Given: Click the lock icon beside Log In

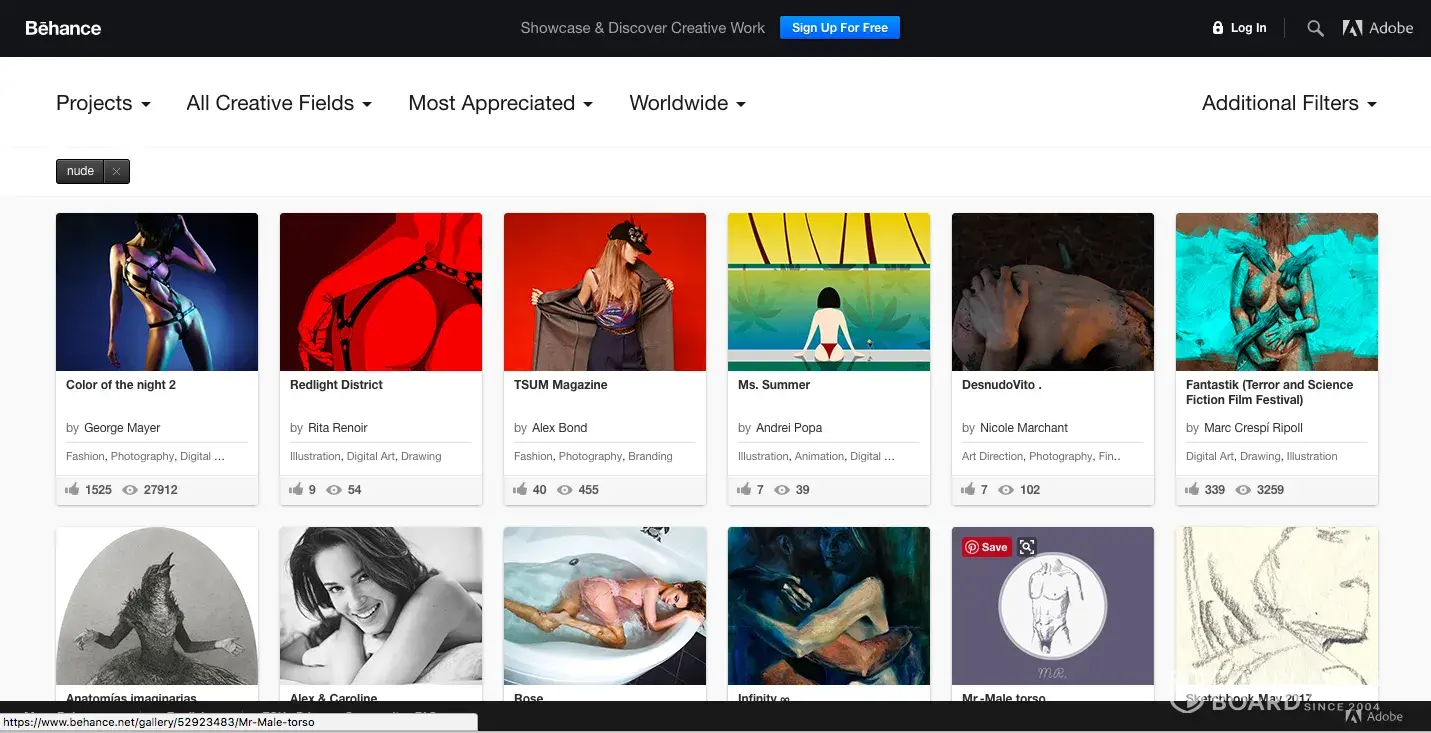Looking at the screenshot, I should coord(1217,28).
